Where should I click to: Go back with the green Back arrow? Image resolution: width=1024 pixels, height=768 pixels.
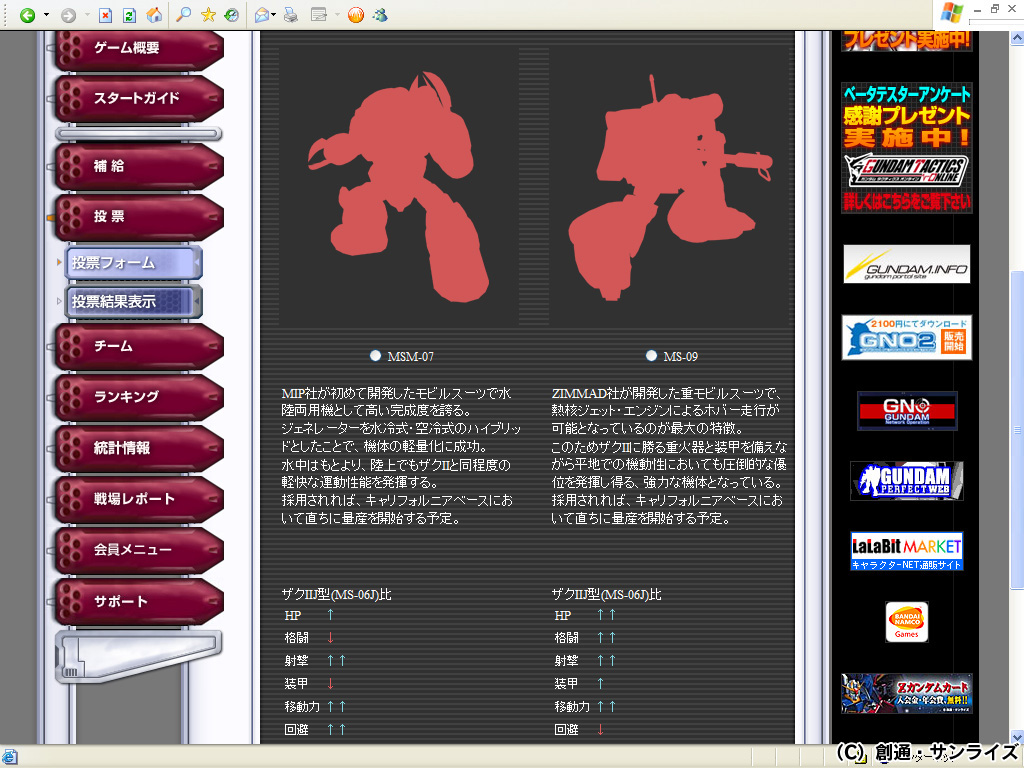(x=27, y=15)
